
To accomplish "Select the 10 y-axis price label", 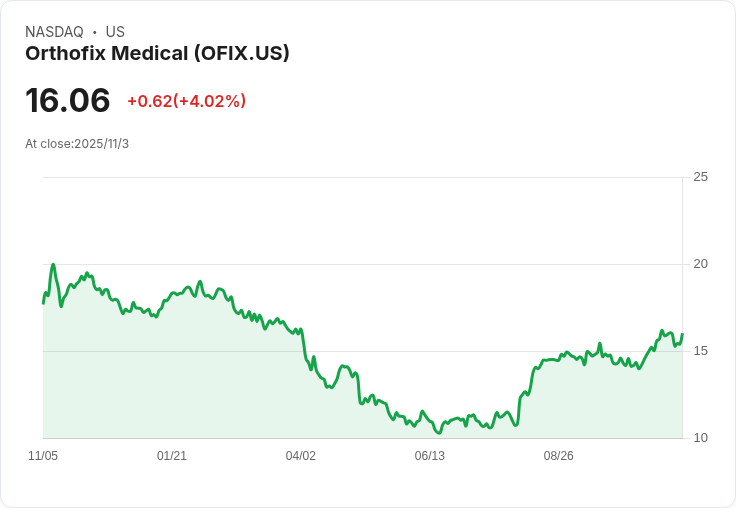I will [700, 438].
